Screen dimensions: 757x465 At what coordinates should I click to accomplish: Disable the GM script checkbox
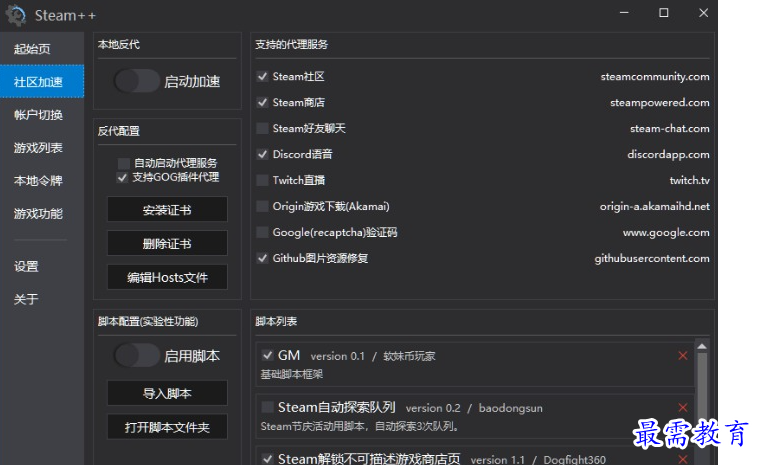267,355
